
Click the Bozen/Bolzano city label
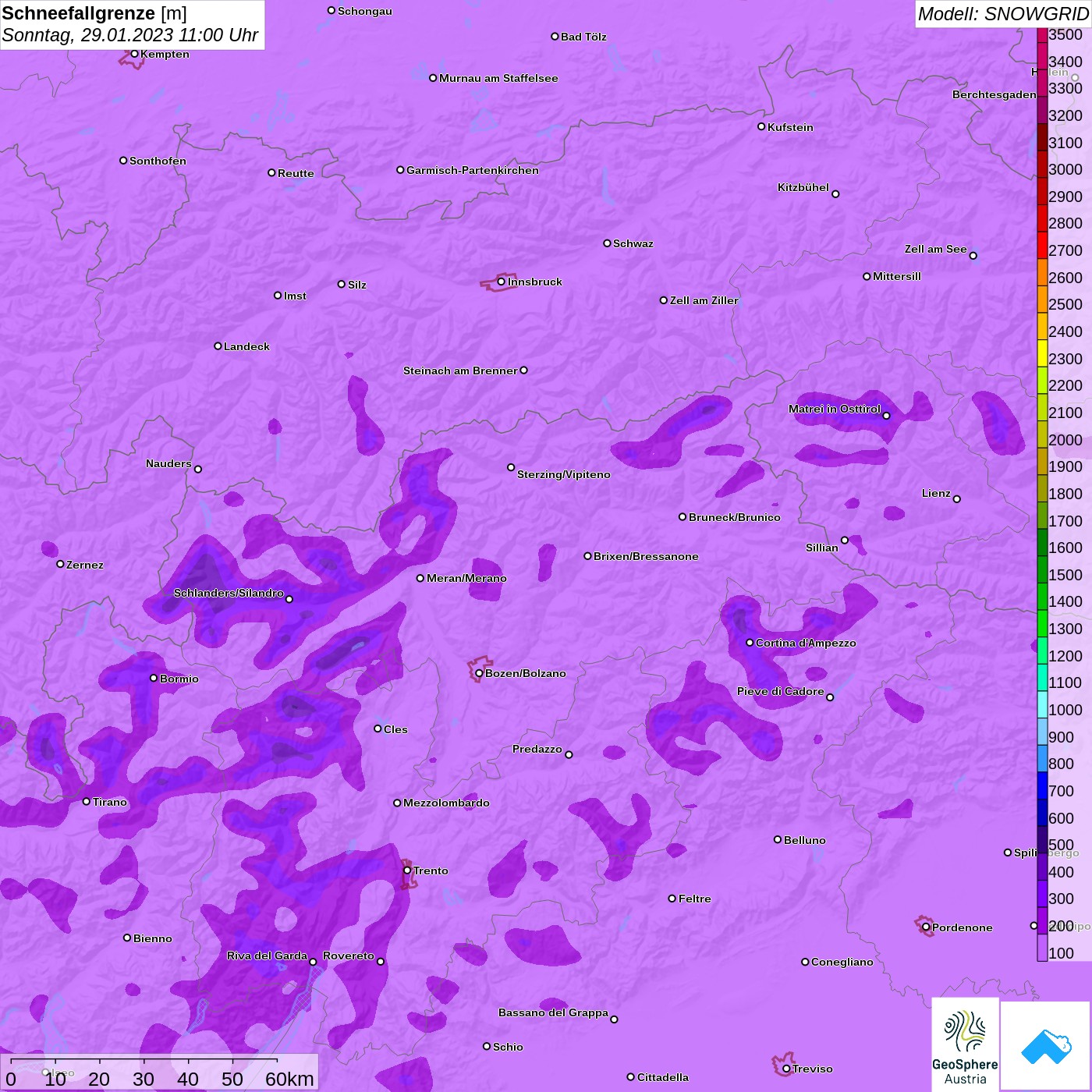coord(526,673)
